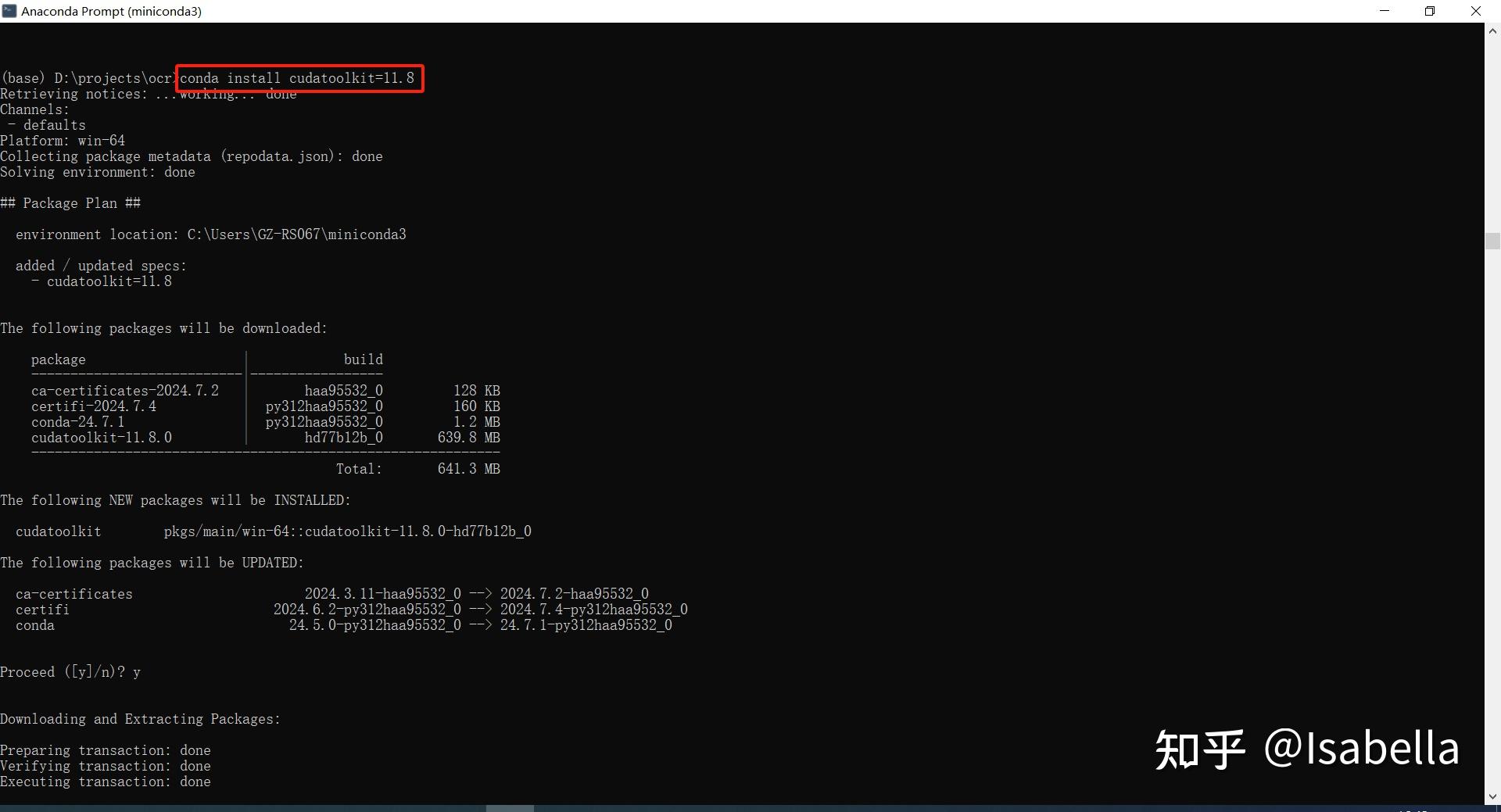1501x812 pixels.
Task: Click the scrollbar down arrow
Action: 1492,796
